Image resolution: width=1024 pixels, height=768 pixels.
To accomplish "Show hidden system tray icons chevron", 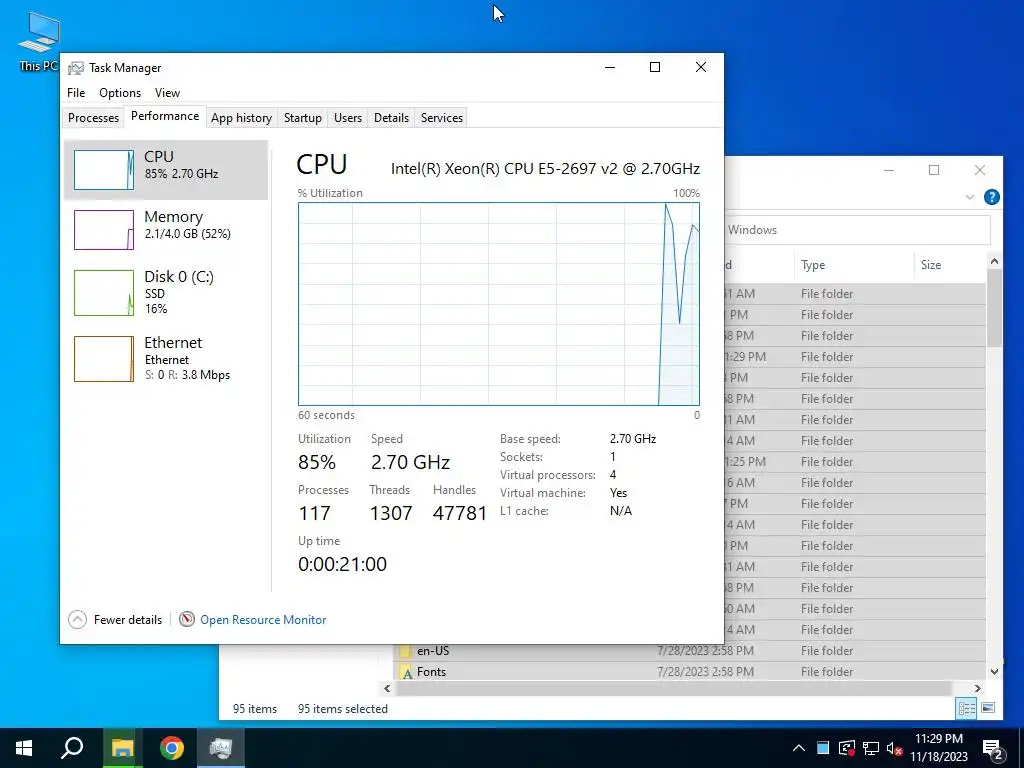I will [799, 748].
